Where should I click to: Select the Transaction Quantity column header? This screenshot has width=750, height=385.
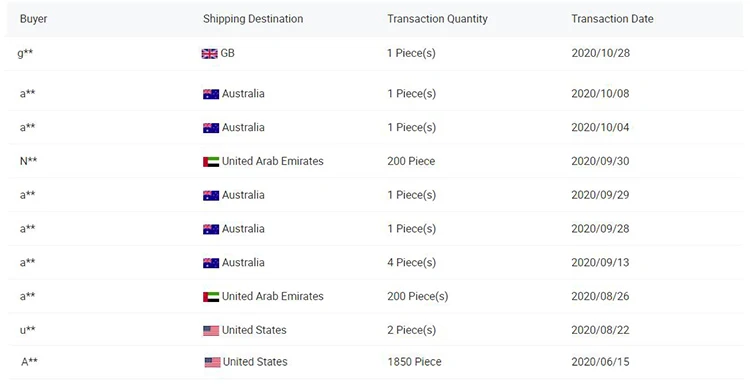point(437,19)
